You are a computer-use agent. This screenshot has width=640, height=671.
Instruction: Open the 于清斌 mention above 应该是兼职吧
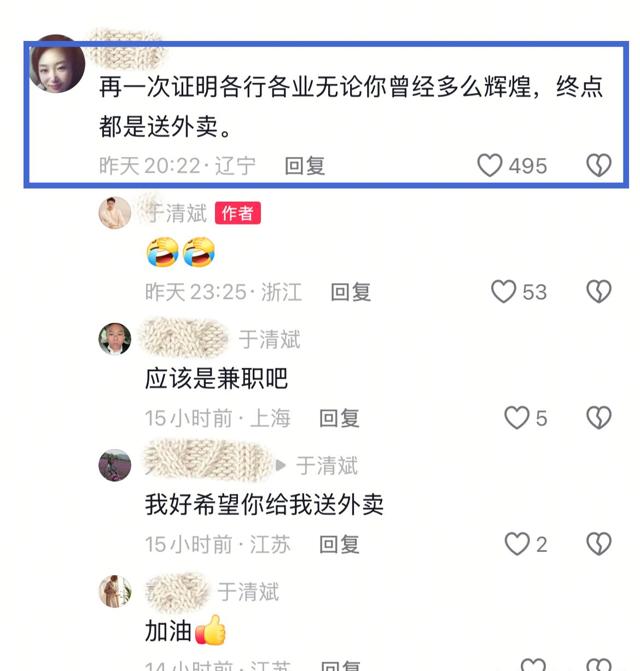point(269,339)
